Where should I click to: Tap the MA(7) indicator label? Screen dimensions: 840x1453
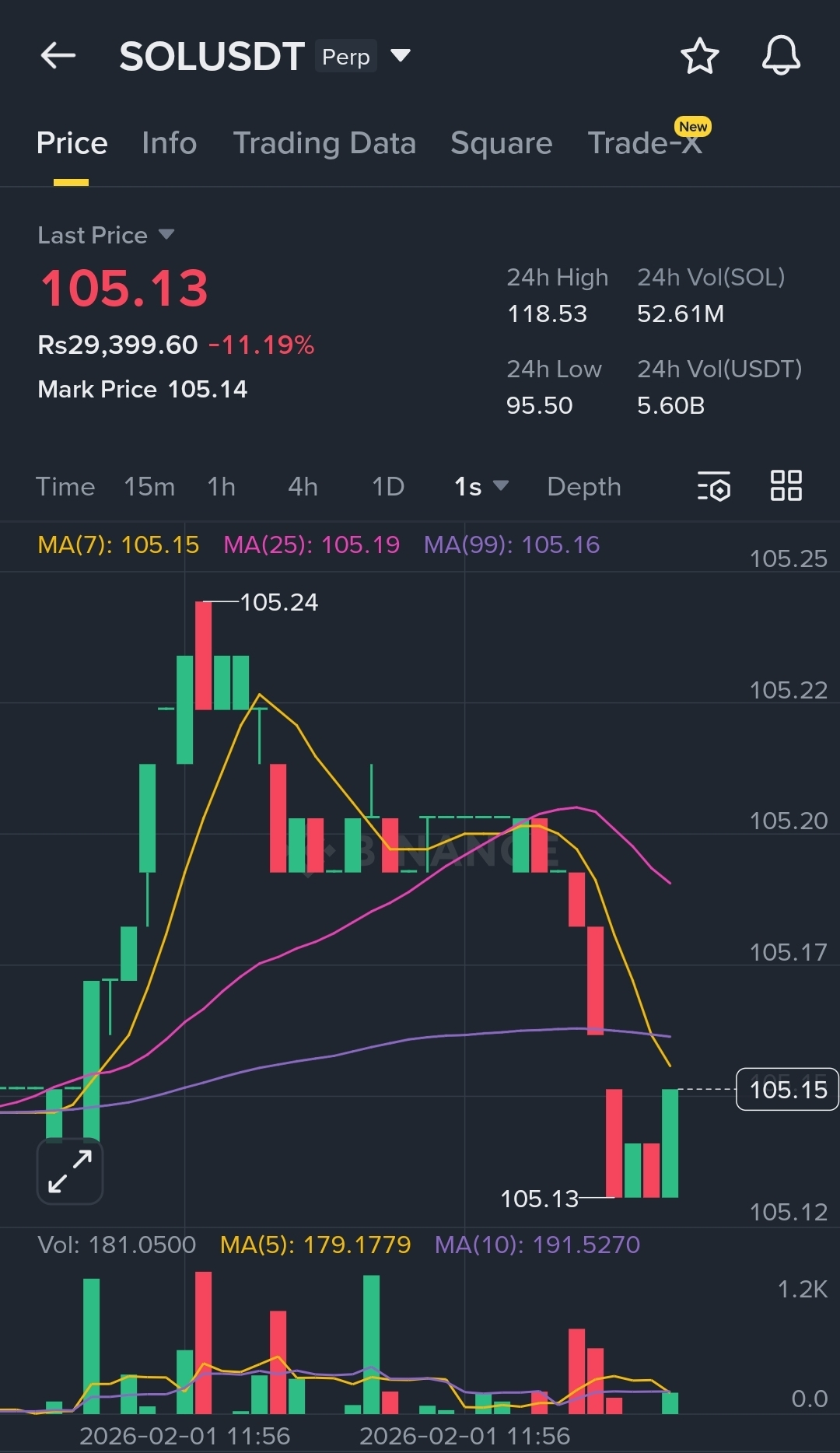(x=118, y=544)
